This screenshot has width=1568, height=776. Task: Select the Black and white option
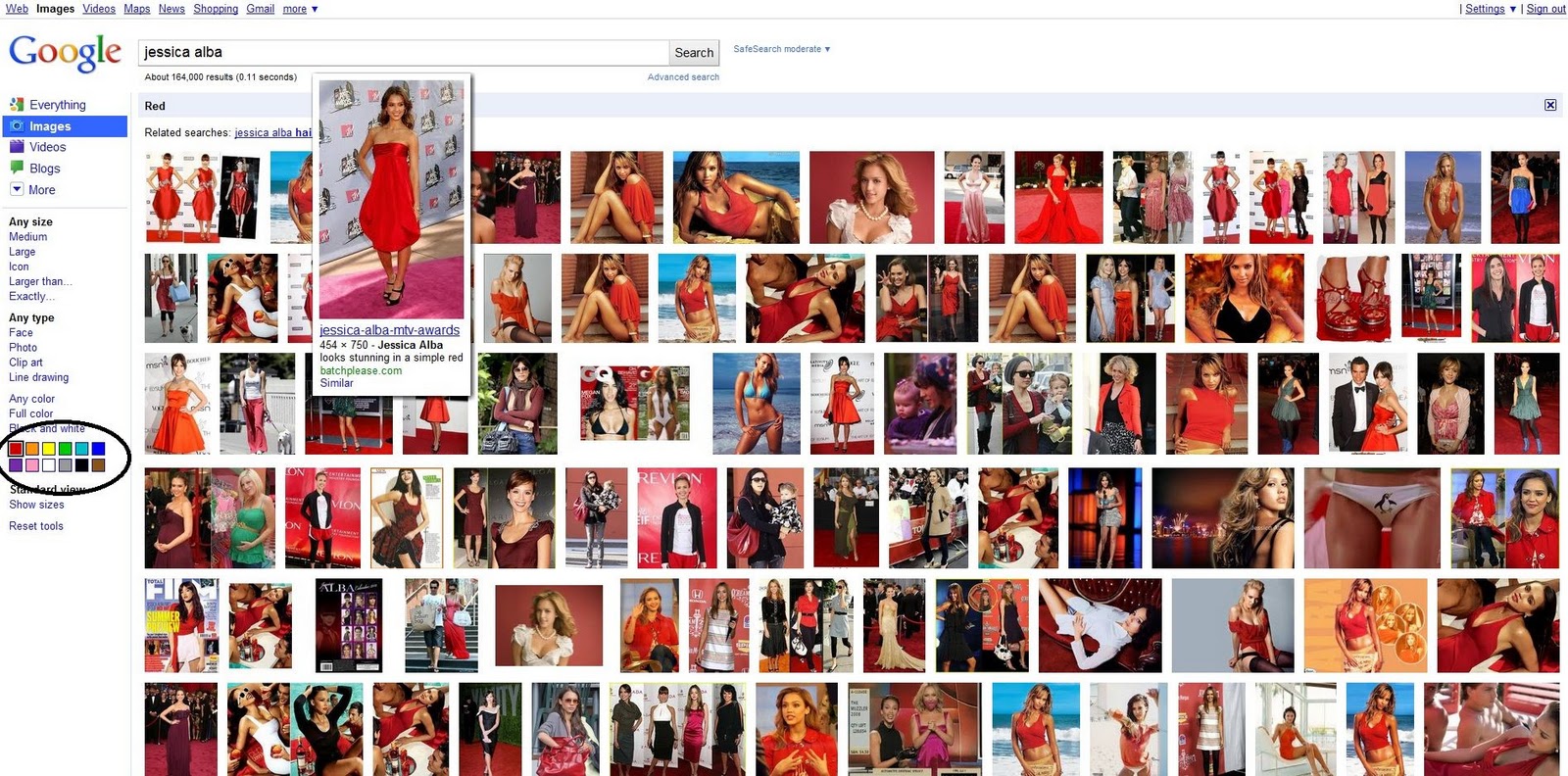pos(46,428)
